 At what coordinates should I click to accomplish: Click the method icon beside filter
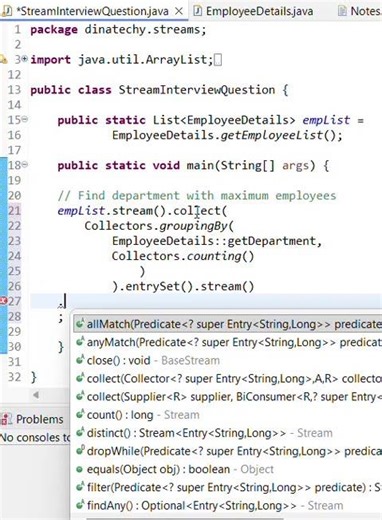(x=80, y=487)
